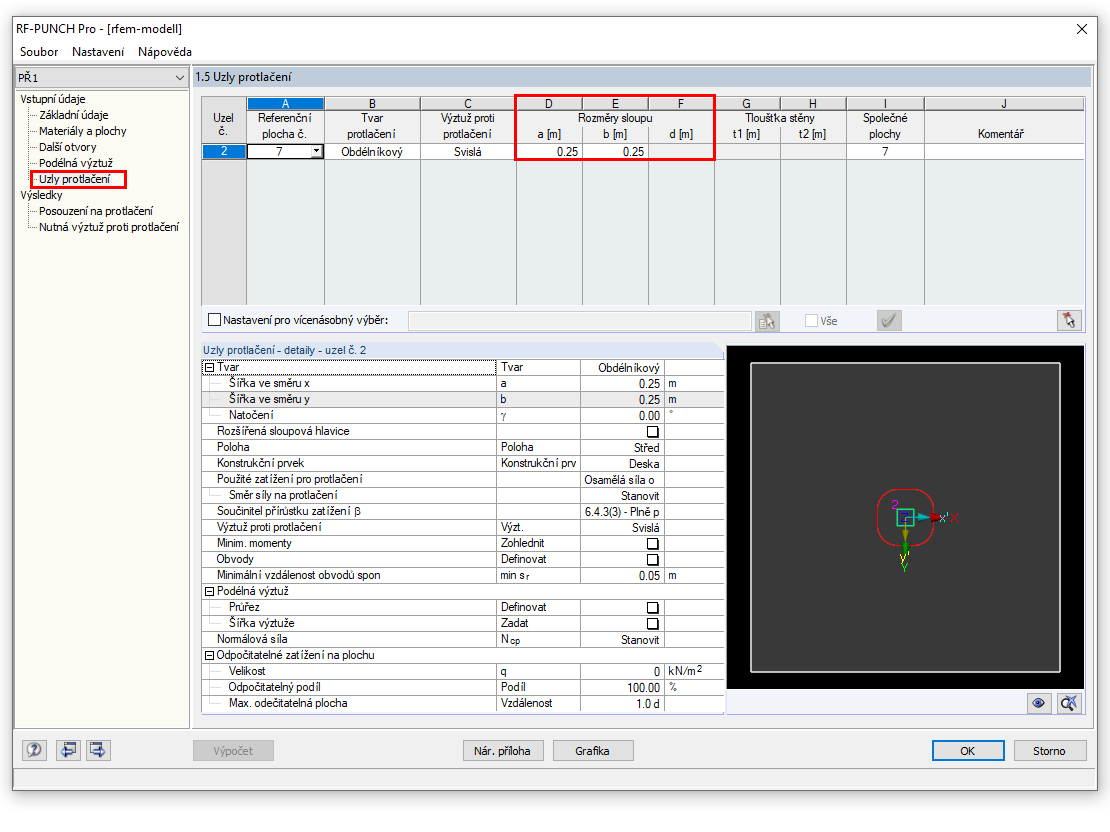This screenshot has height=832, width=1110.
Task: Toggle Rozšířená sloupová hlavice checkbox
Action: click(x=653, y=431)
